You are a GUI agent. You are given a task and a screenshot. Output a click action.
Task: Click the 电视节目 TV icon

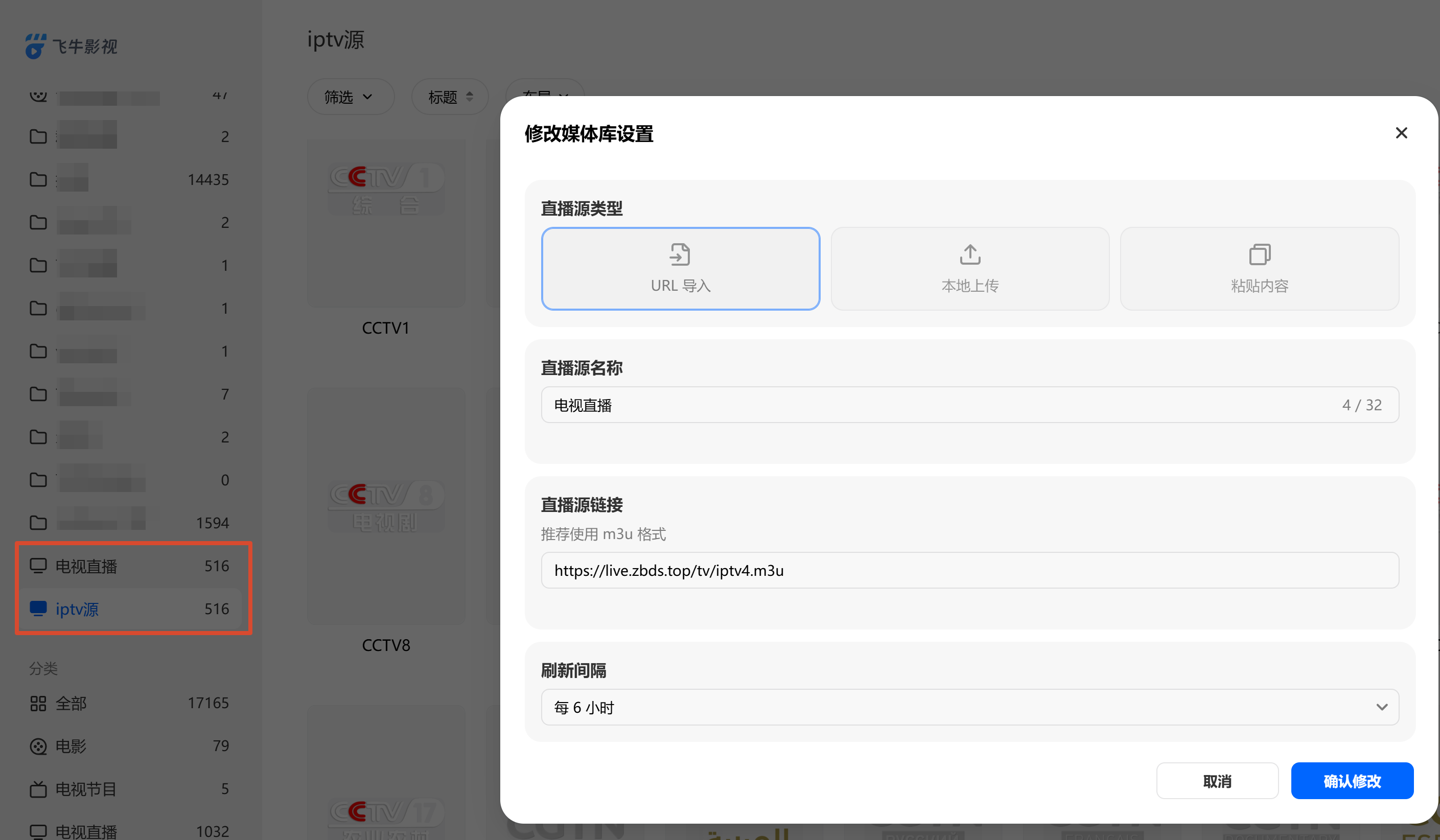tap(38, 789)
